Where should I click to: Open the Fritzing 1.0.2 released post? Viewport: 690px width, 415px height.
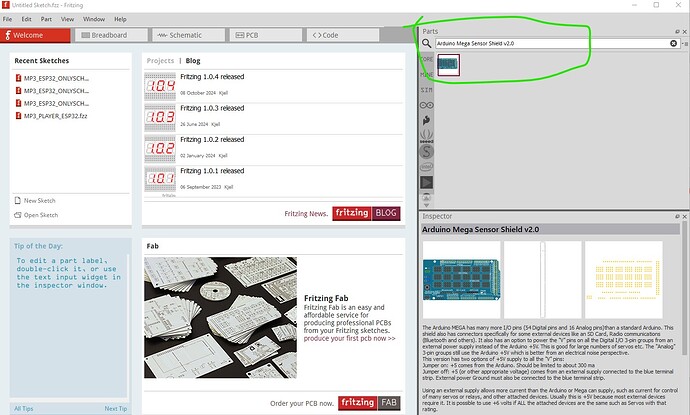212,139
